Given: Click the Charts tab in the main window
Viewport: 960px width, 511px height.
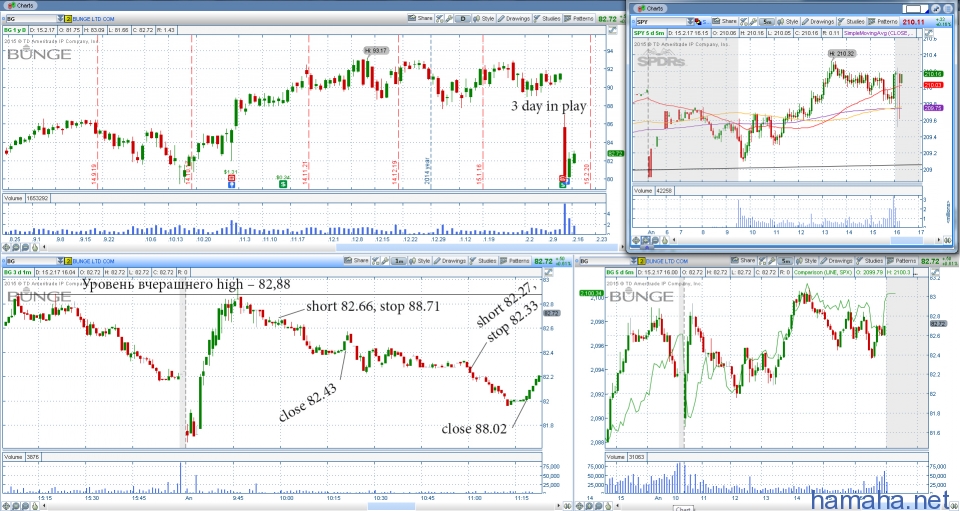Looking at the screenshot, I should click(21, 6).
